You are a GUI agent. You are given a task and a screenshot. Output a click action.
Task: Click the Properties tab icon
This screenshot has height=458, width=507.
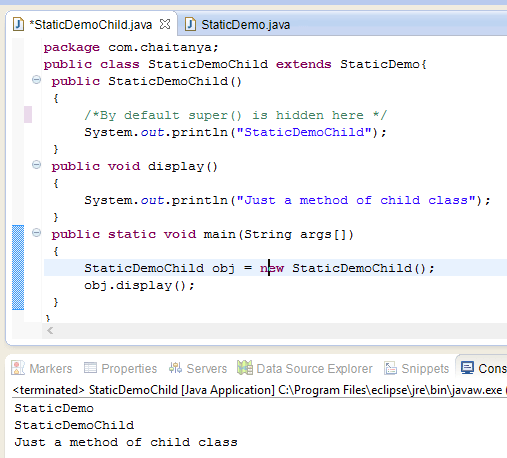tap(90, 368)
